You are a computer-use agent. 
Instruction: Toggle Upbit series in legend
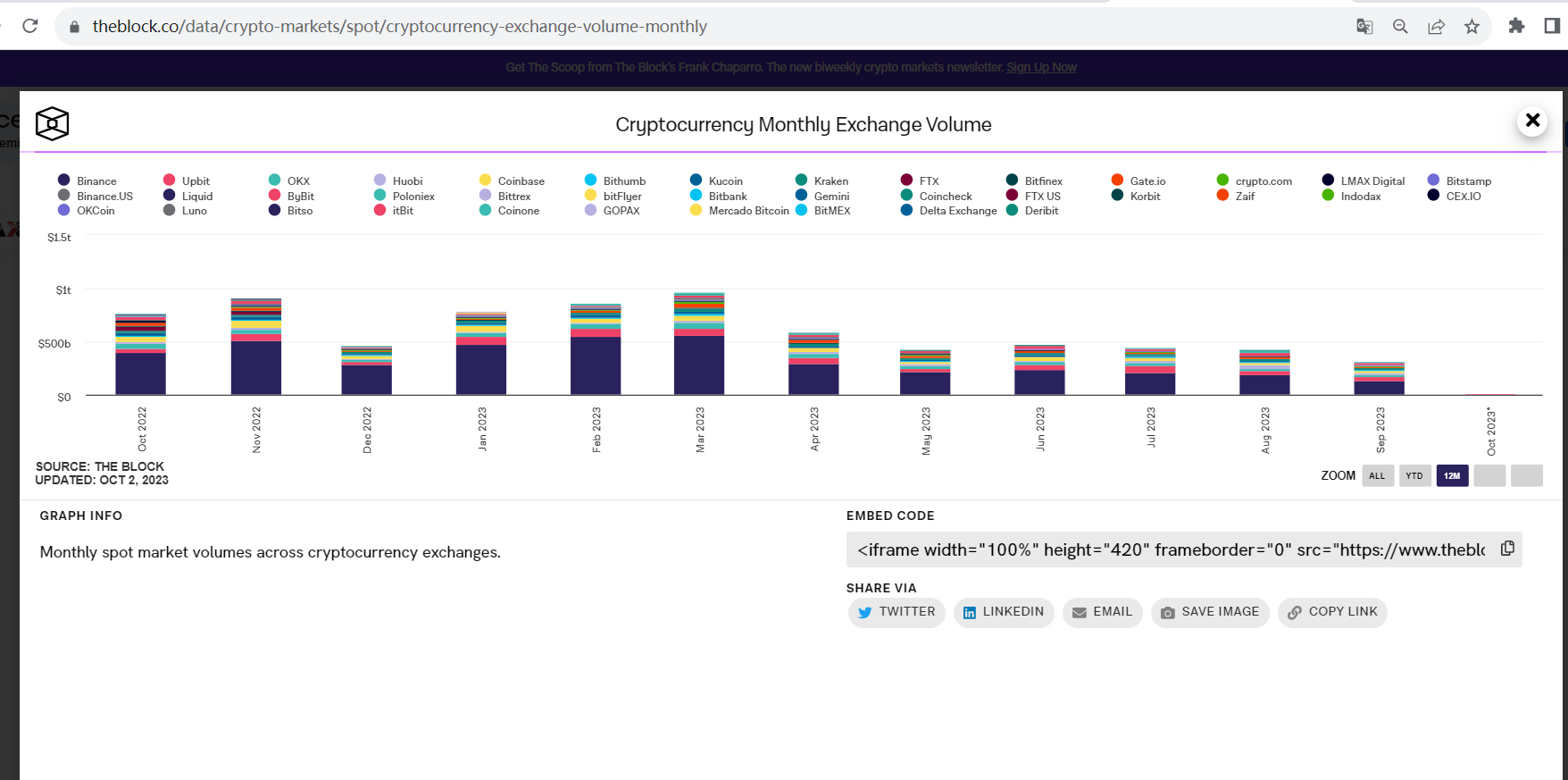(x=187, y=180)
